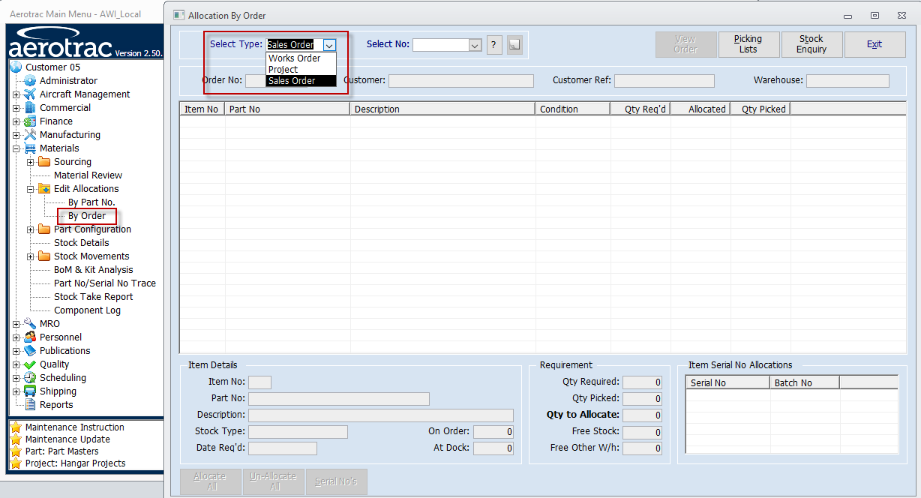Image resolution: width=921 pixels, height=498 pixels.
Task: Click the Quality green checkmark icon
Action: coord(30,364)
